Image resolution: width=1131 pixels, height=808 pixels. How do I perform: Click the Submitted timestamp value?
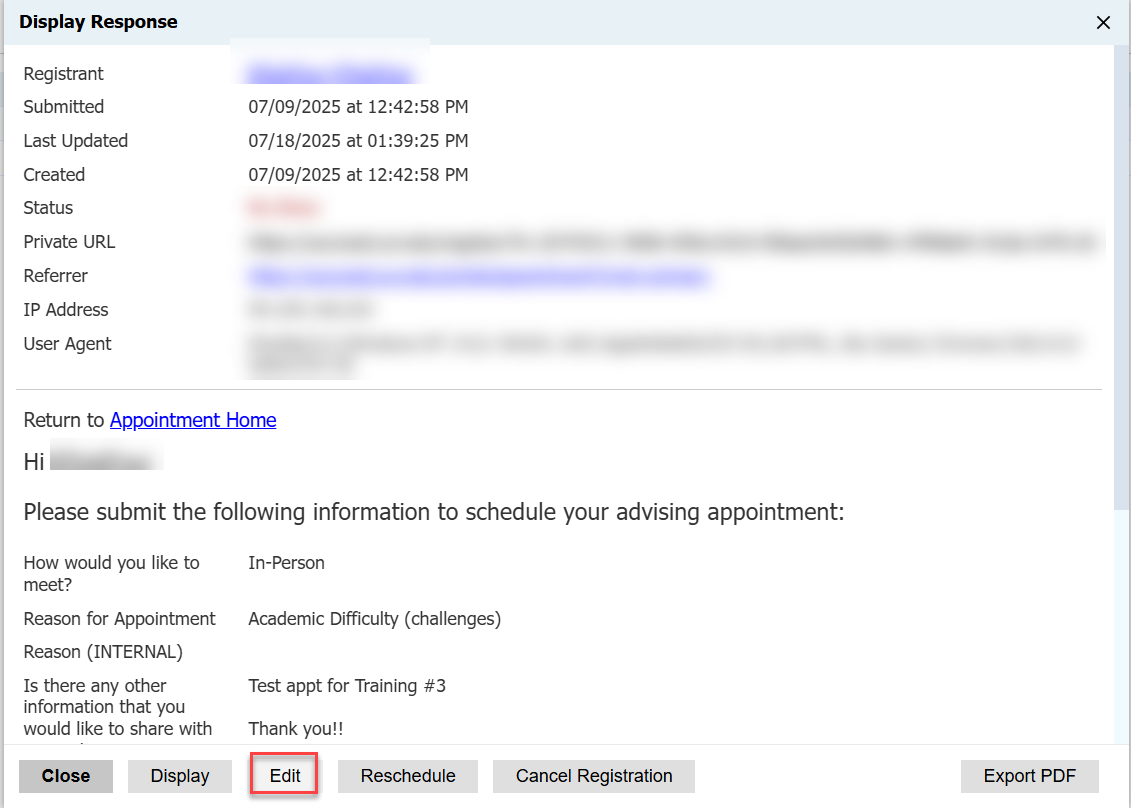(358, 107)
